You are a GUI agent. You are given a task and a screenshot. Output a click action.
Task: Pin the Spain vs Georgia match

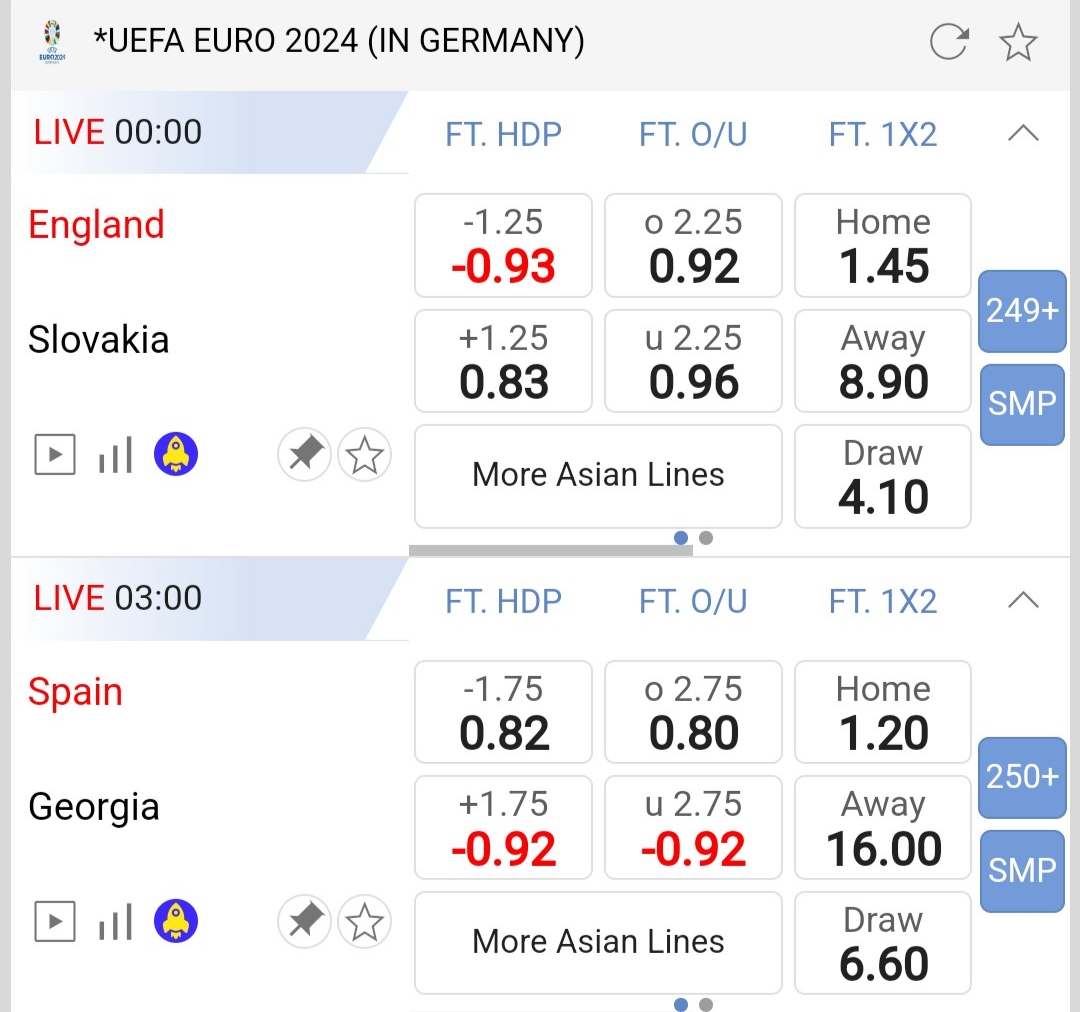point(304,922)
